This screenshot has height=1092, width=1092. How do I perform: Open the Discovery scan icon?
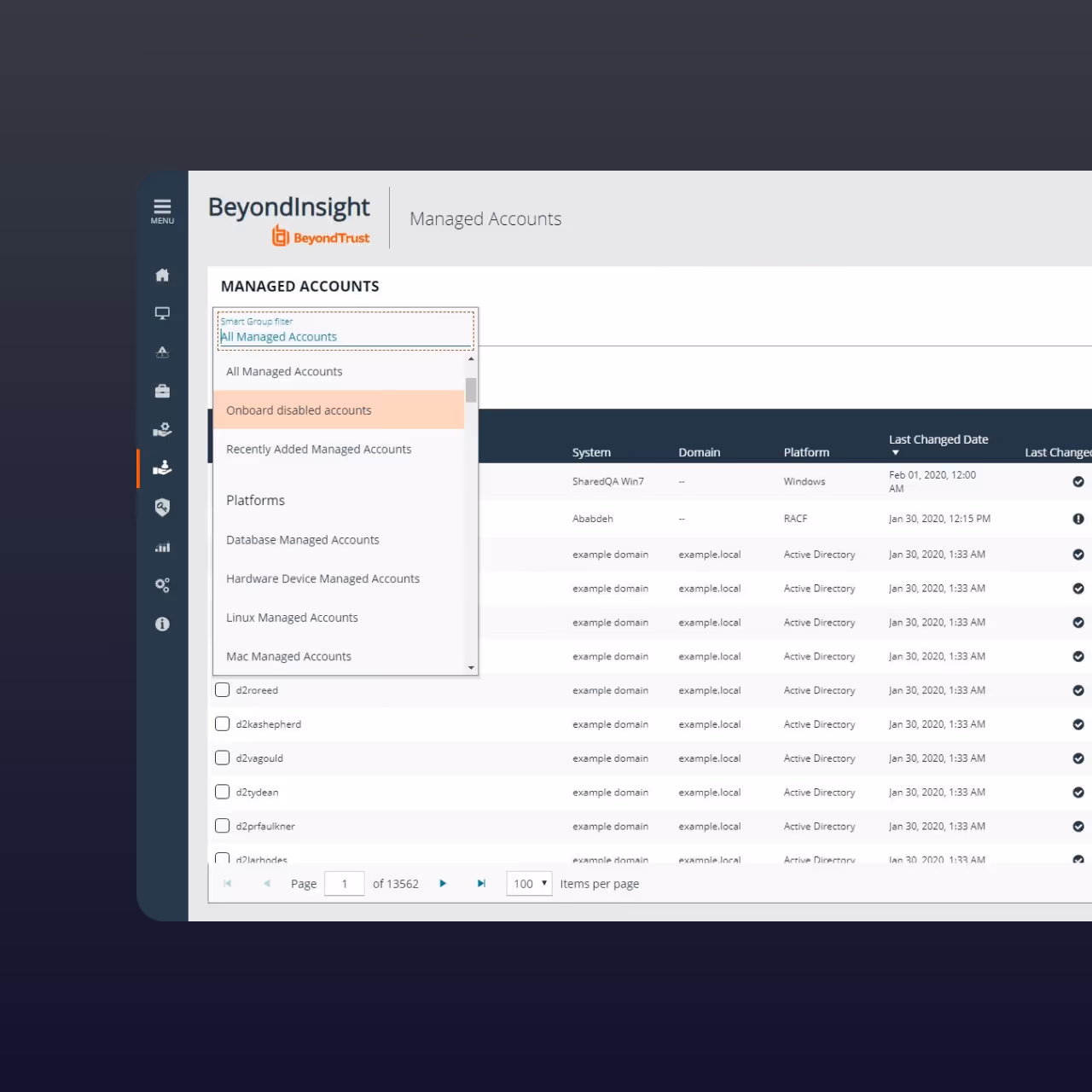(x=162, y=351)
